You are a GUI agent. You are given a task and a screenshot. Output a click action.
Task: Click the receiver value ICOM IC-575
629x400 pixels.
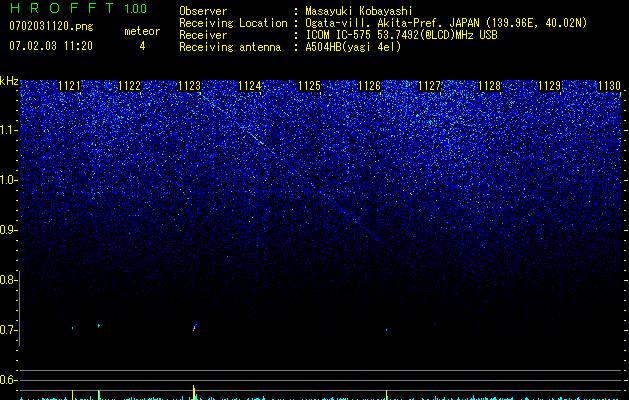(x=339, y=35)
